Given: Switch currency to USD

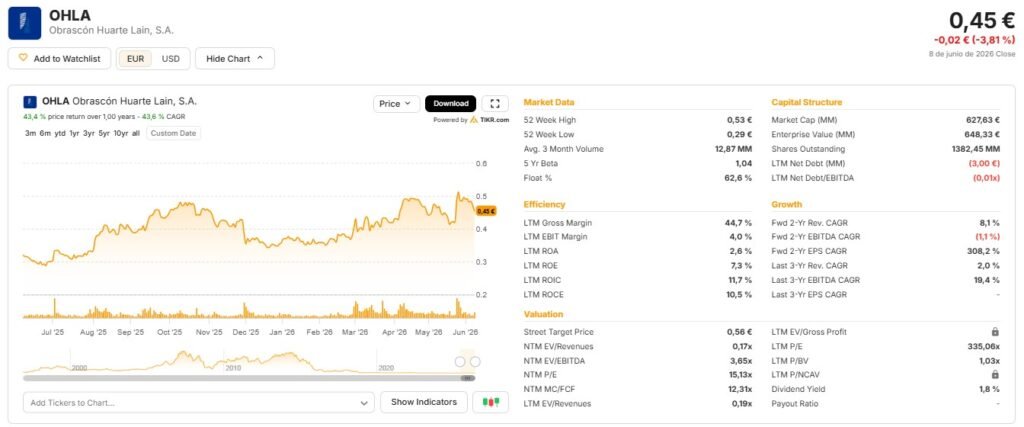Looking at the screenshot, I should click(x=170, y=59).
